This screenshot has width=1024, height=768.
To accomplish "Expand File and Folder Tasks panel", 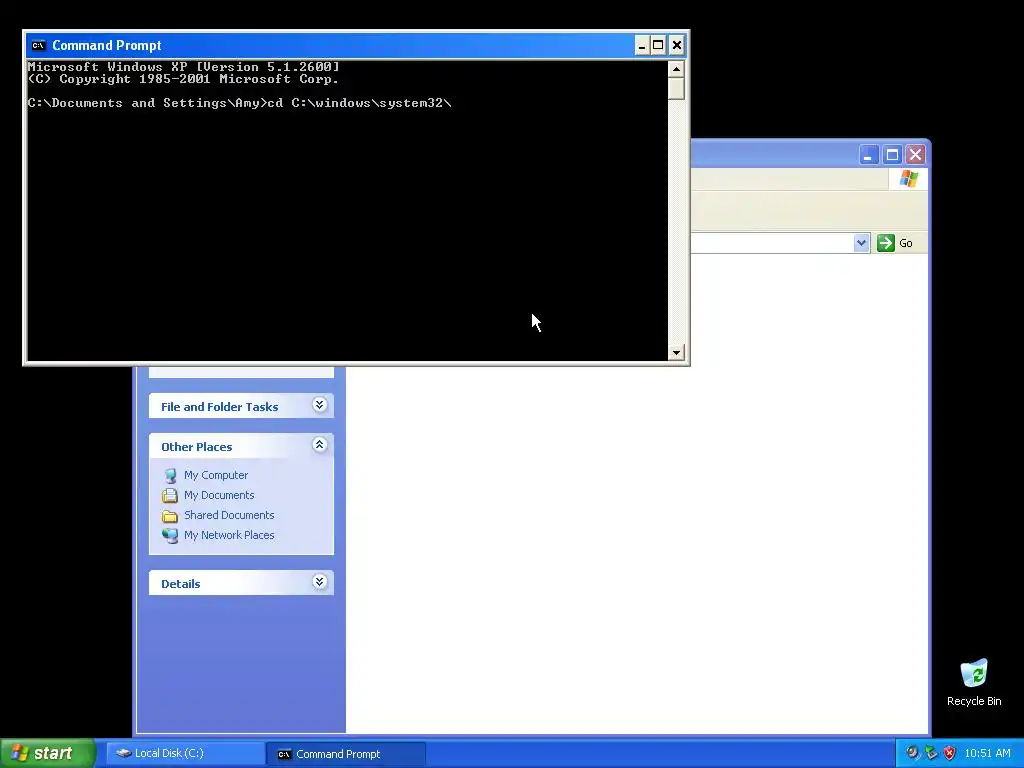I will [x=319, y=405].
